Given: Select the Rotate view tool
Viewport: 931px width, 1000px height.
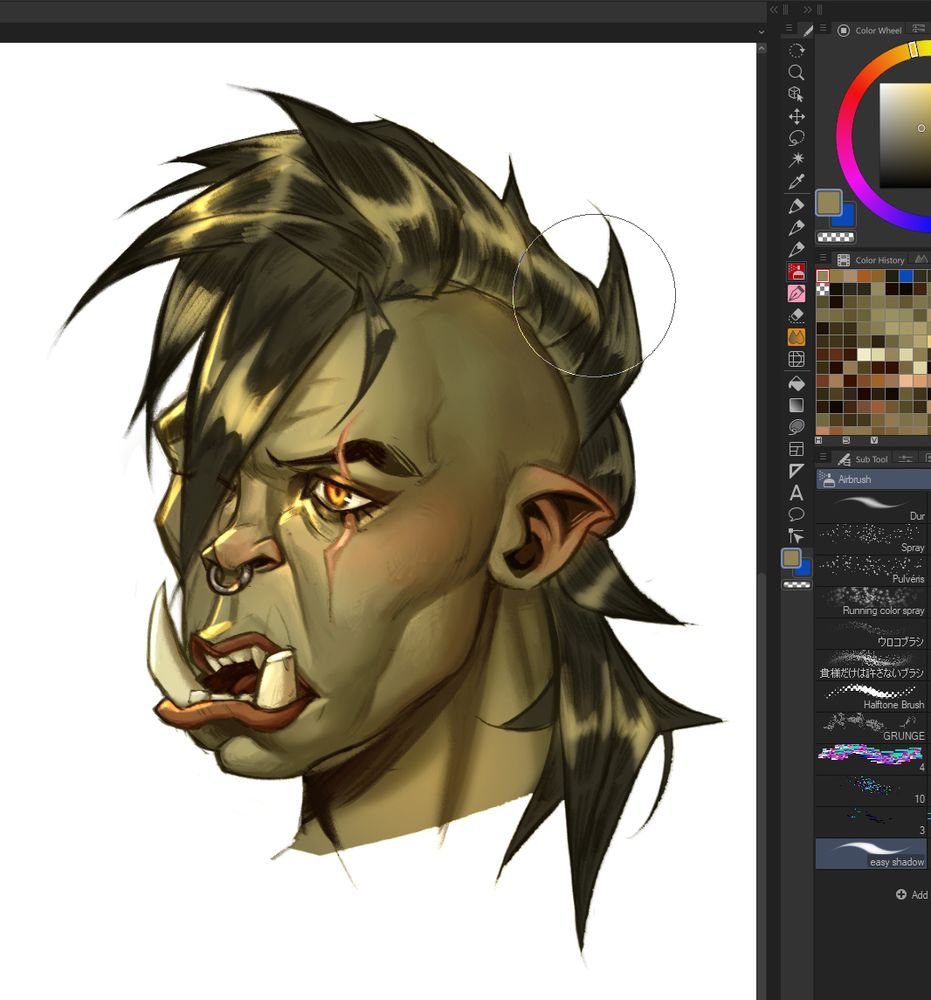Looking at the screenshot, I should tap(796, 50).
